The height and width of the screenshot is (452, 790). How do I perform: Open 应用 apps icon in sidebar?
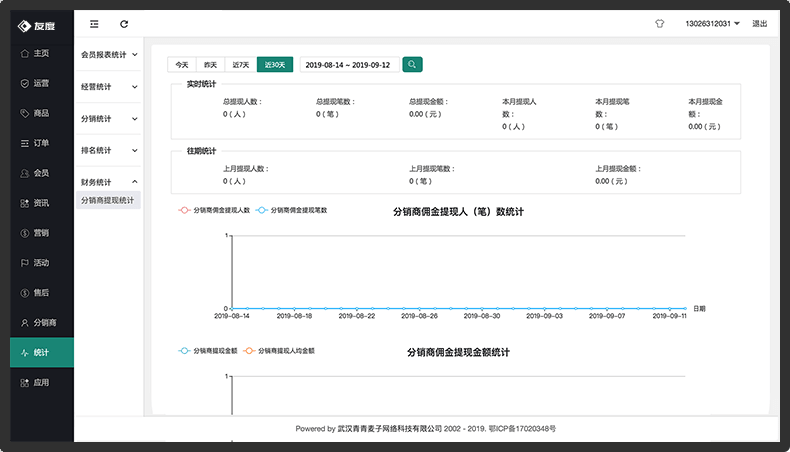25,383
